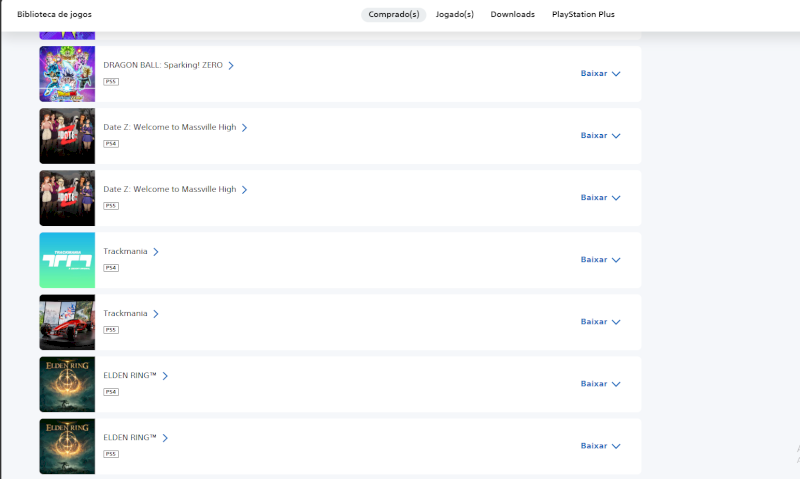800x479 pixels.
Task: Select the Trackmania PS5 red car thumbnail
Action: [x=67, y=322]
